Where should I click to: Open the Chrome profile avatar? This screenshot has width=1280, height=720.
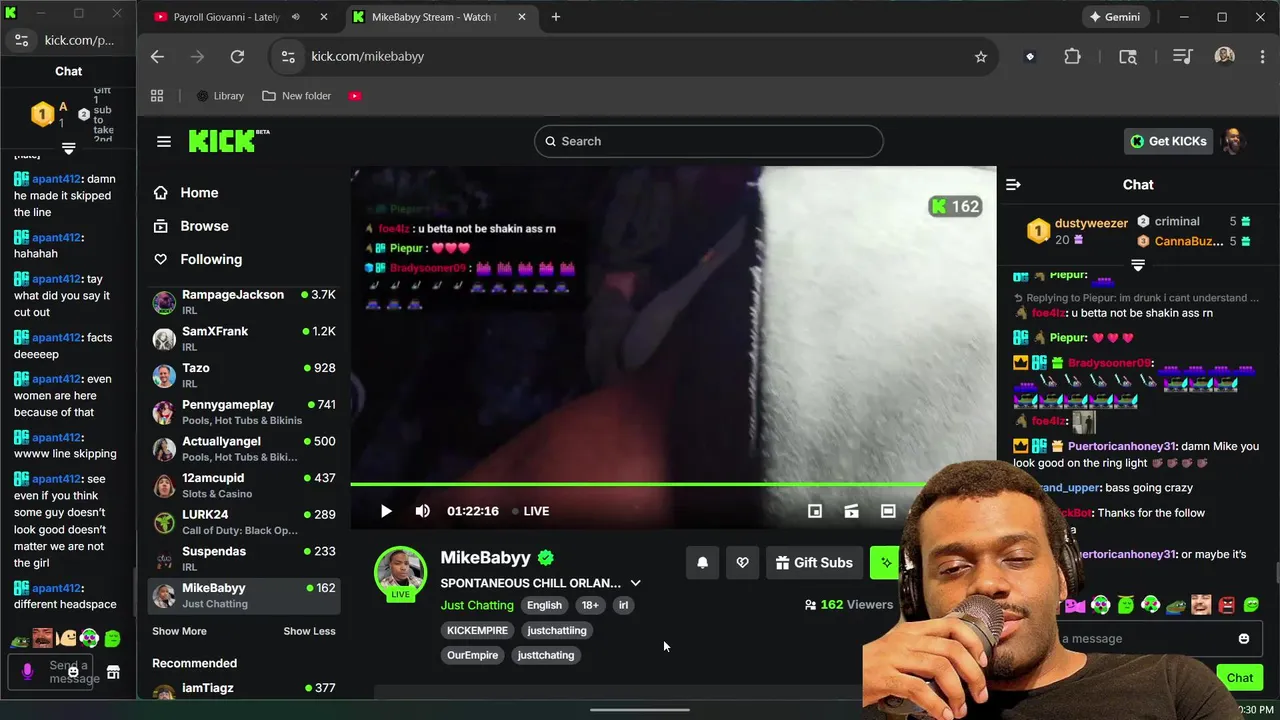coord(1224,57)
